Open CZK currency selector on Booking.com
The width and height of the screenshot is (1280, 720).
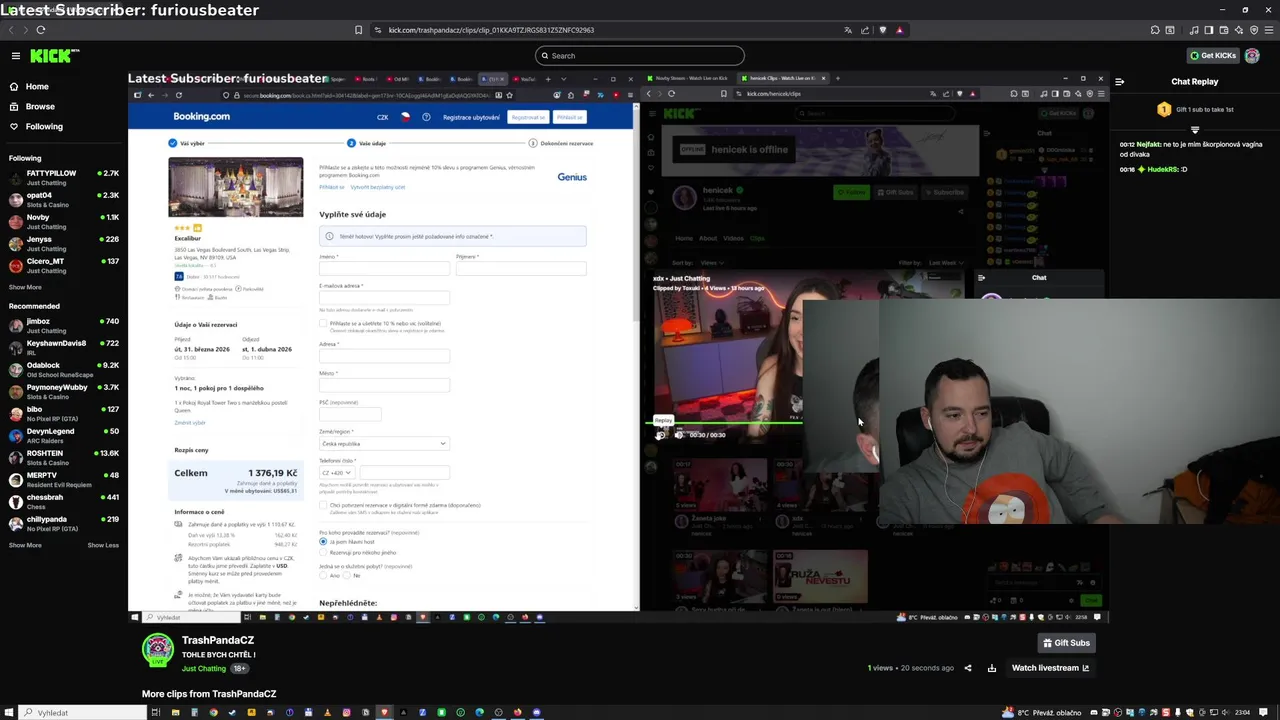382,117
